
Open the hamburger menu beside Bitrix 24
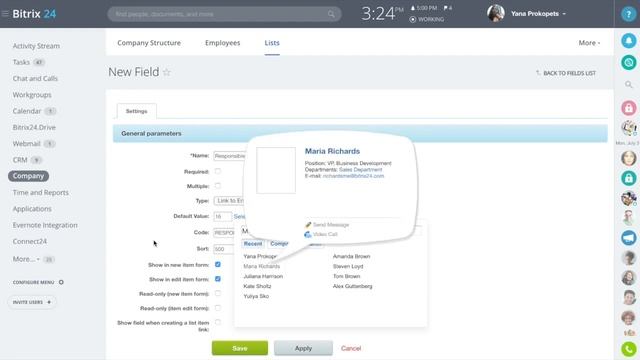pos(5,13)
